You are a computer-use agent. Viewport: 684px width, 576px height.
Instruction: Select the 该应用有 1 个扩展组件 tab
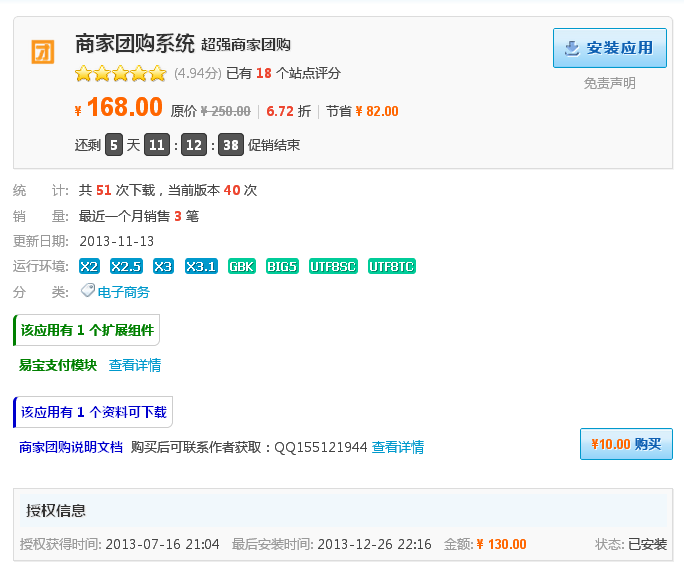[87, 330]
